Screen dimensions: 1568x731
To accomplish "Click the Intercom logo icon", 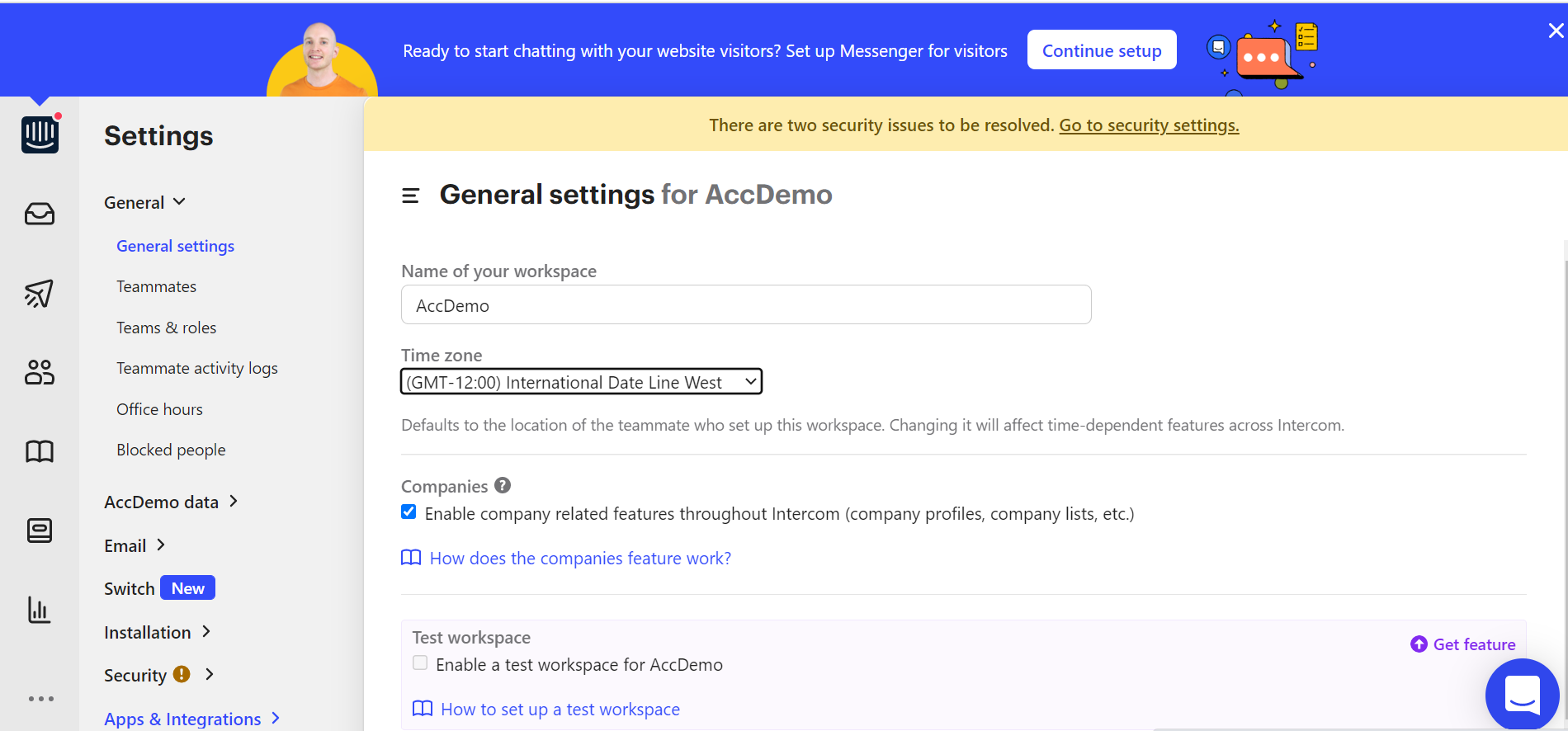I will tap(40, 134).
